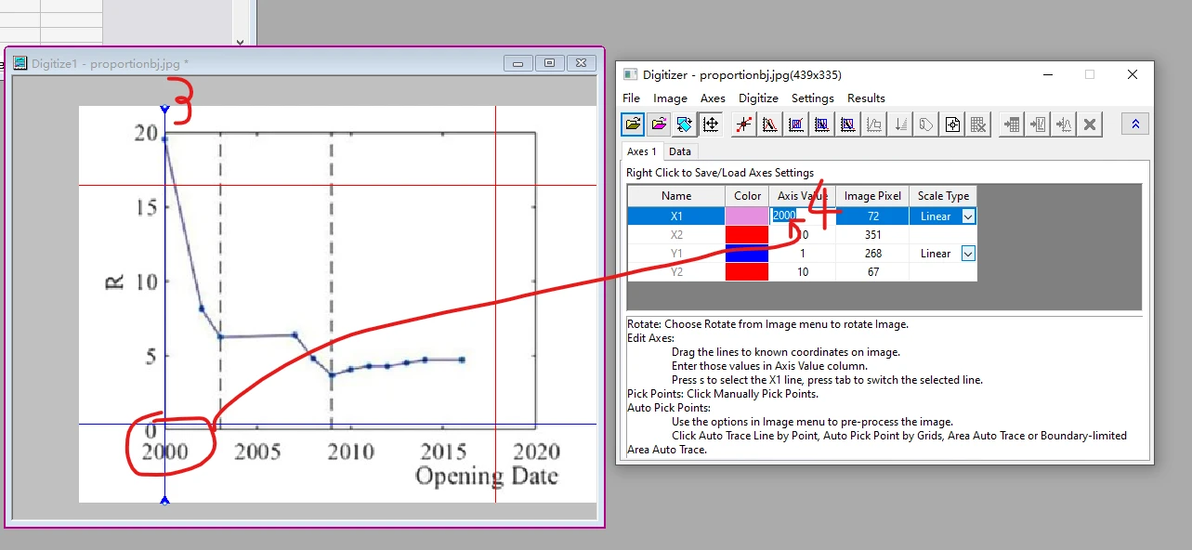Viewport: 1192px width, 550px height.
Task: Select the Edit Axes tool icon
Action: pos(711,123)
